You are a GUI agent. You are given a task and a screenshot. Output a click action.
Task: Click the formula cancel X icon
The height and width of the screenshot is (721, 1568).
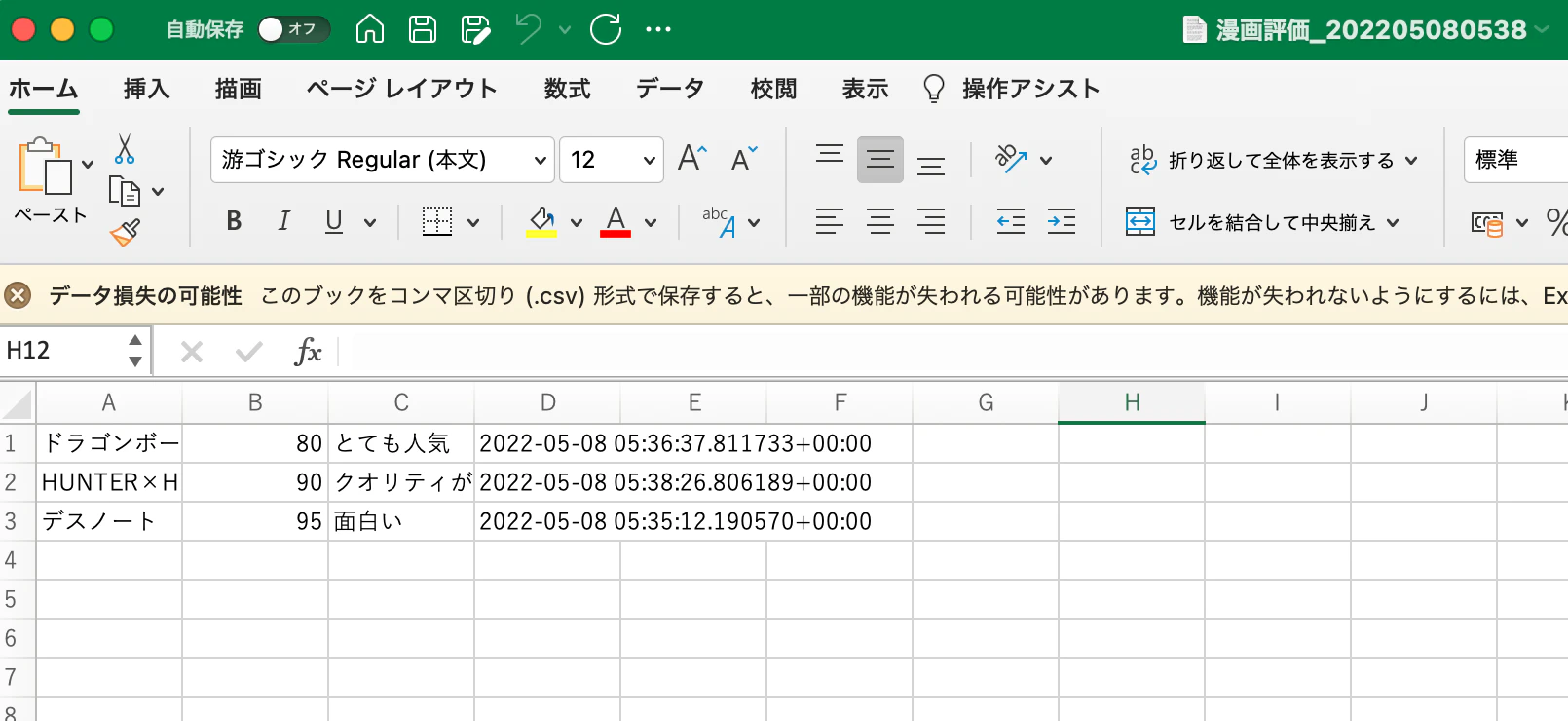[x=192, y=352]
